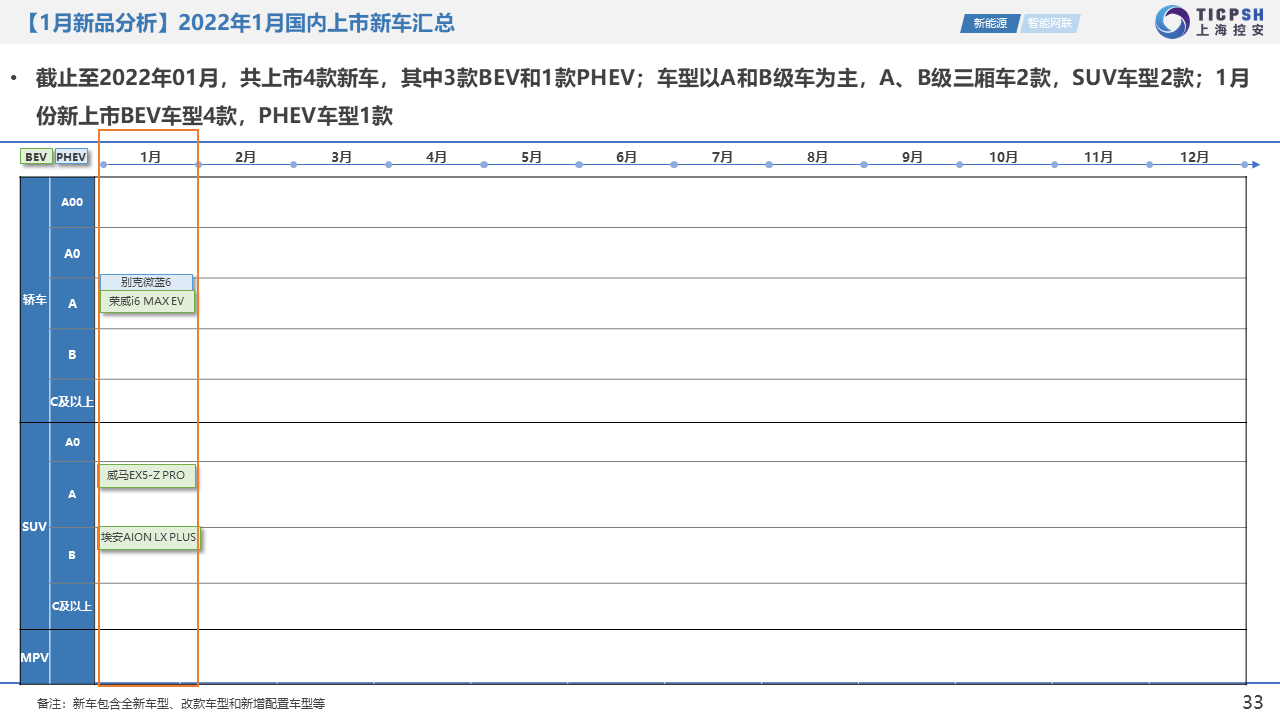Click the SUV C及以上 row label
This screenshot has height=720, width=1280.
click(x=72, y=606)
